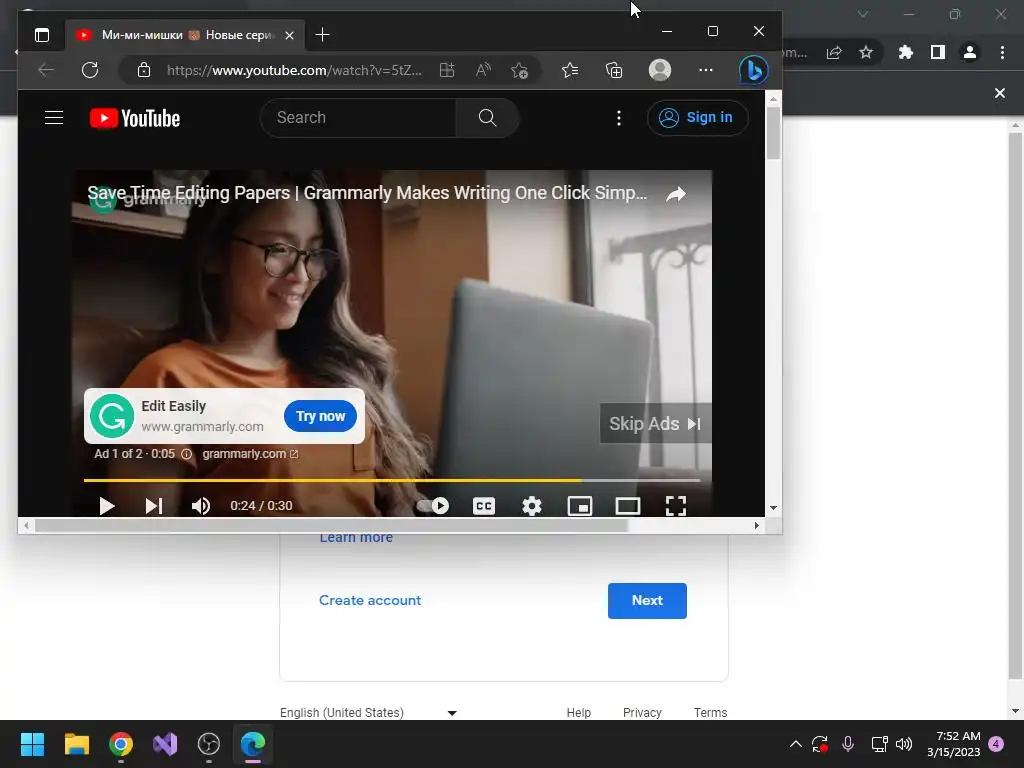
Task: Switch to miniplayer mode
Action: pyautogui.click(x=579, y=505)
